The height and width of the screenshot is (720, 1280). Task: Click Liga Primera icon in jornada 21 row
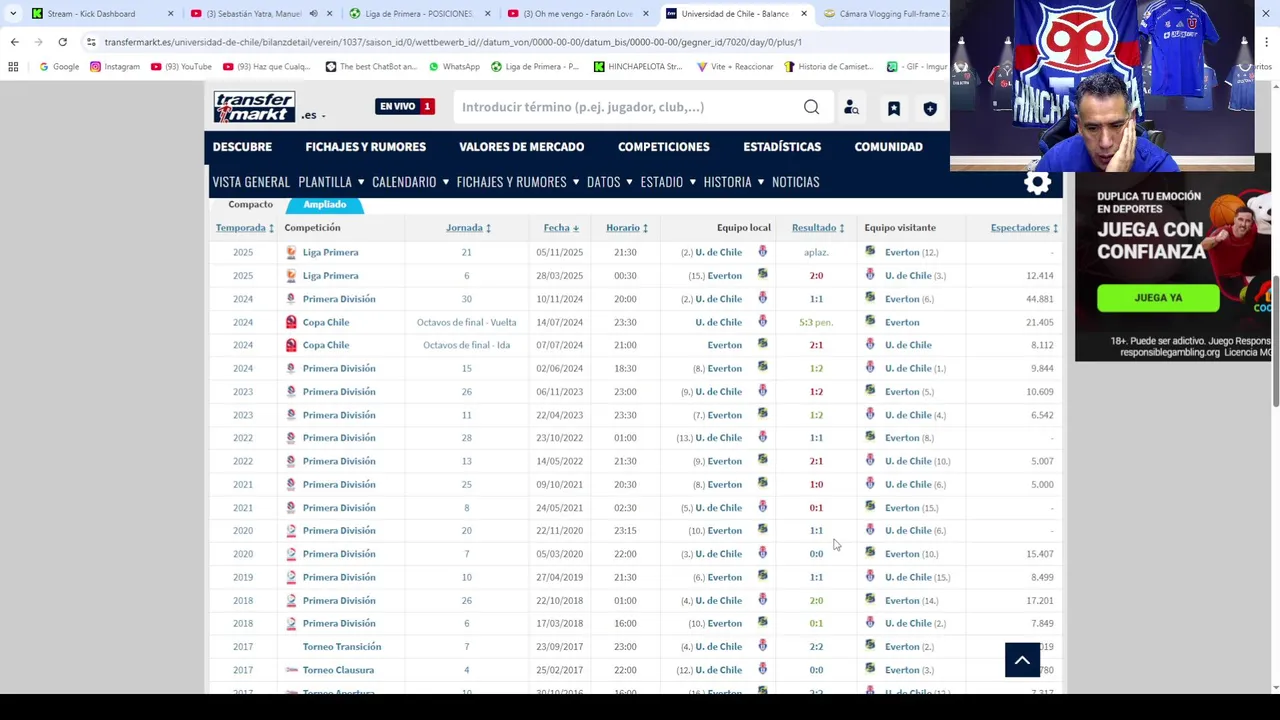coord(291,252)
